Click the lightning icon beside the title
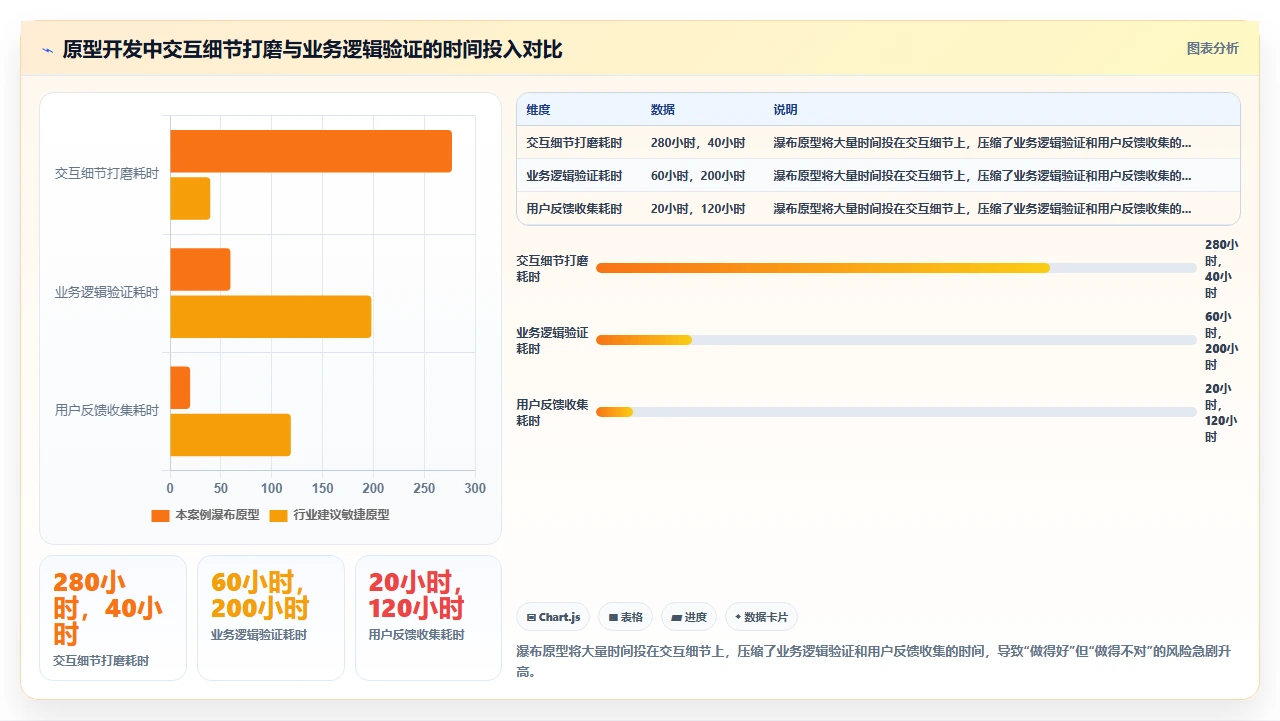Image resolution: width=1280 pixels, height=721 pixels. point(47,50)
